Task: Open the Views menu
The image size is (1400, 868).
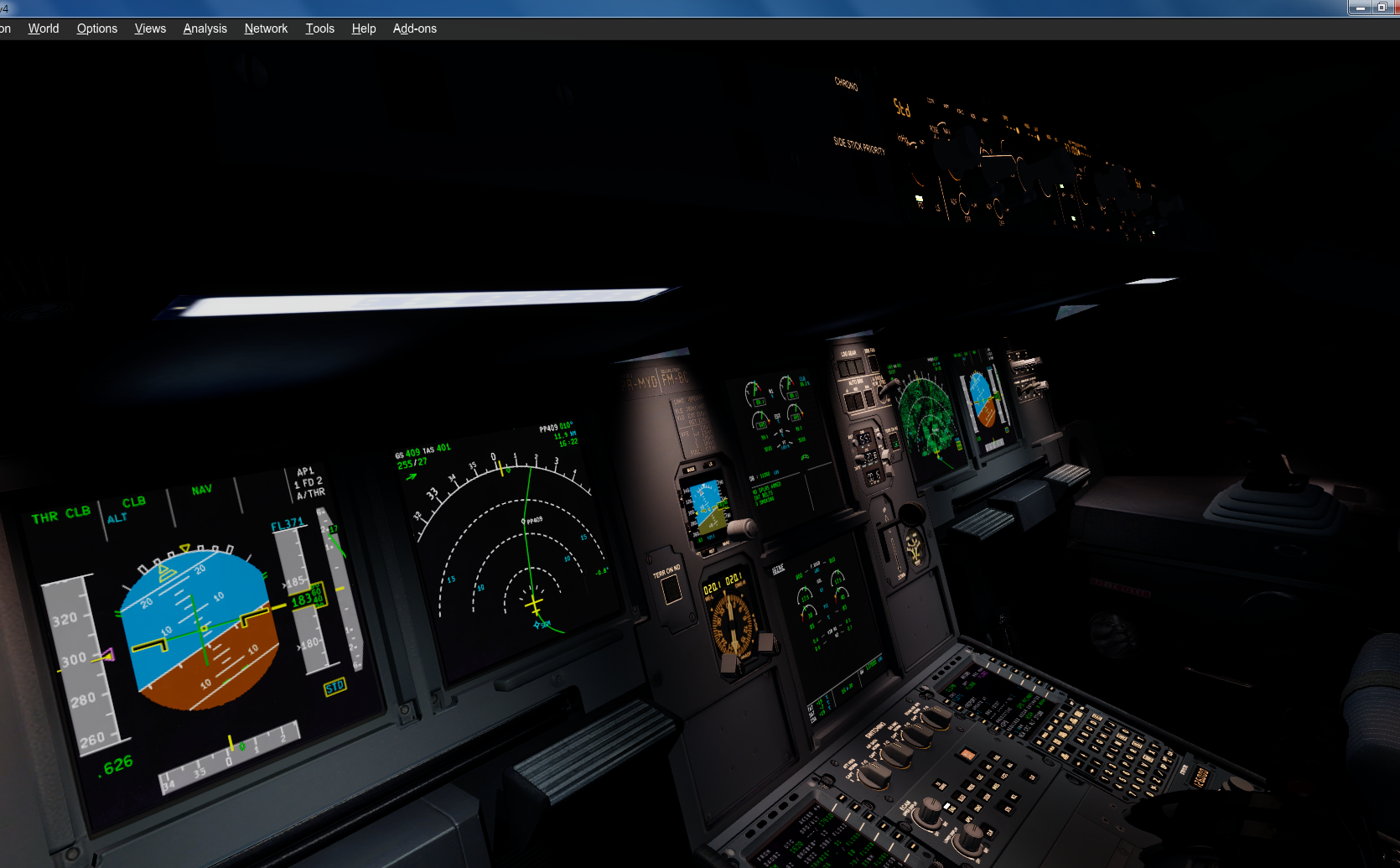Action: pos(150,28)
